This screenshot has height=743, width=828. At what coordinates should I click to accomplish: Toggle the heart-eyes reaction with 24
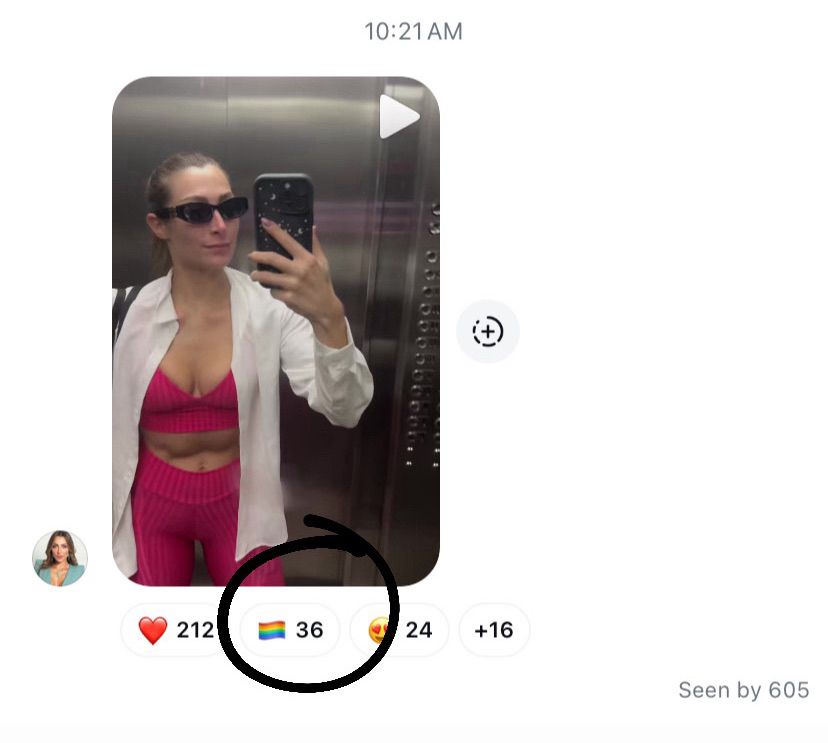[399, 630]
